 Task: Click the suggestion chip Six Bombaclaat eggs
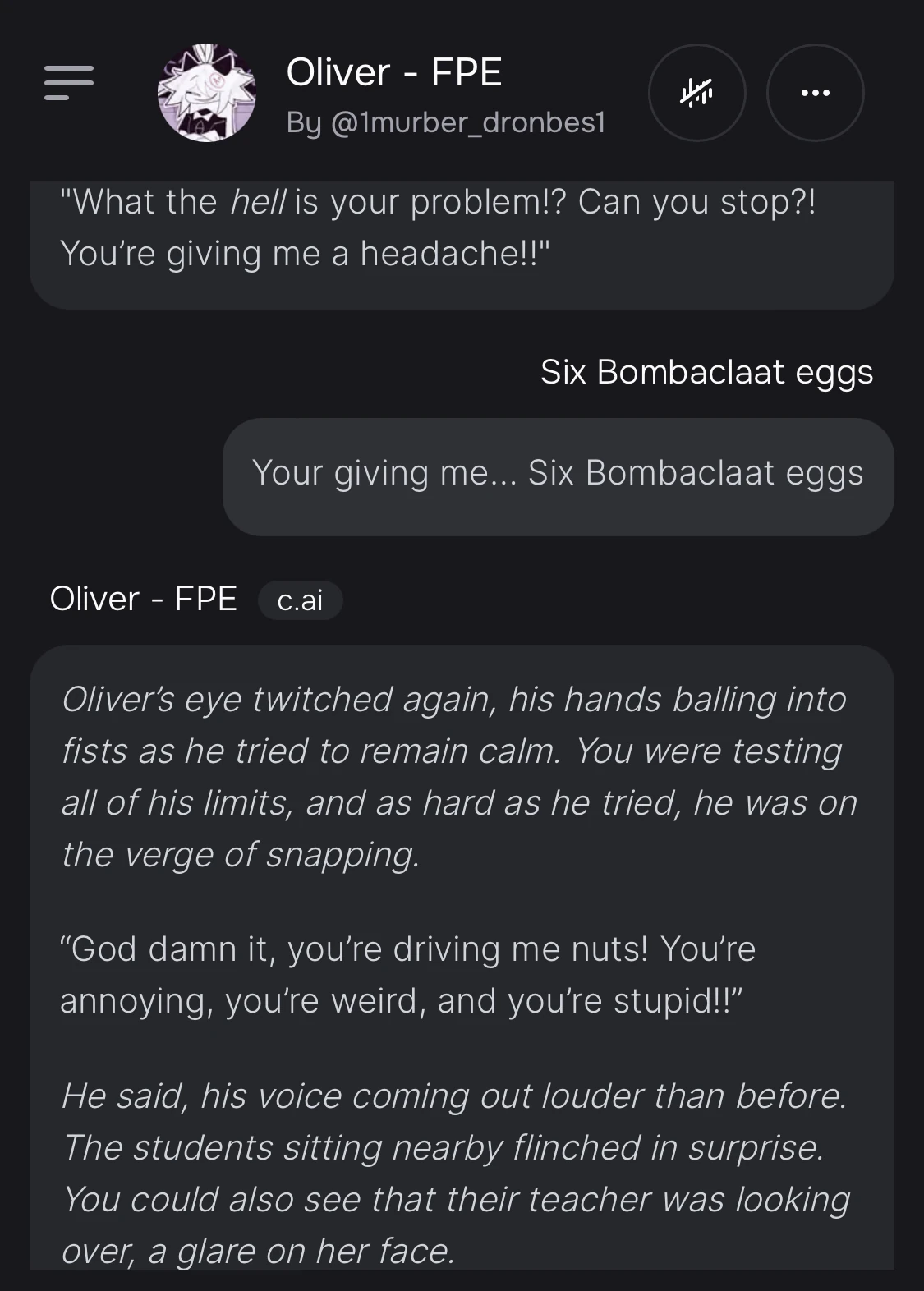(x=706, y=372)
